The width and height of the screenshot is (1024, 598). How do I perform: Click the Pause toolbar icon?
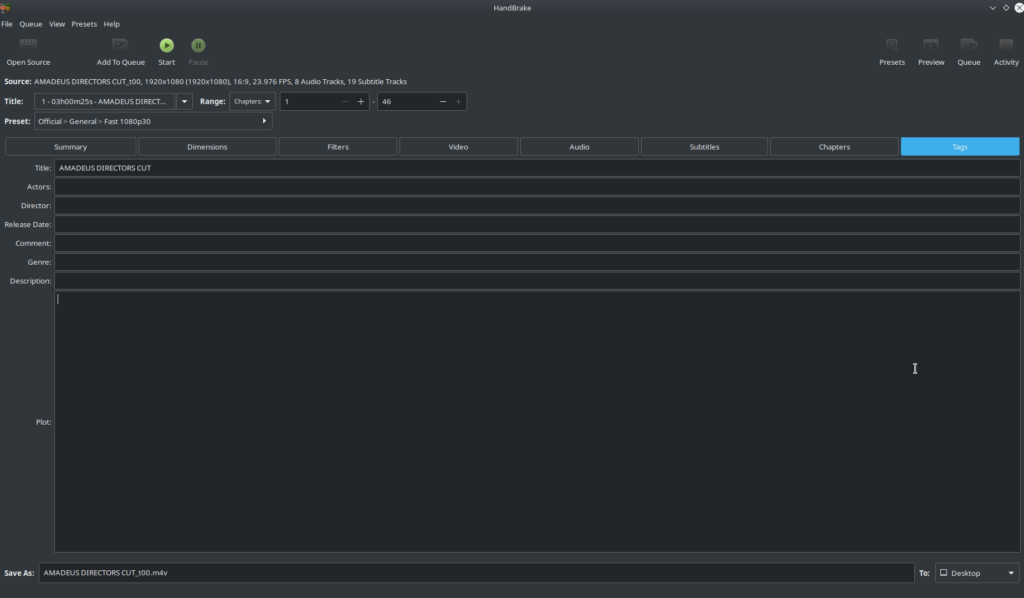point(198,45)
